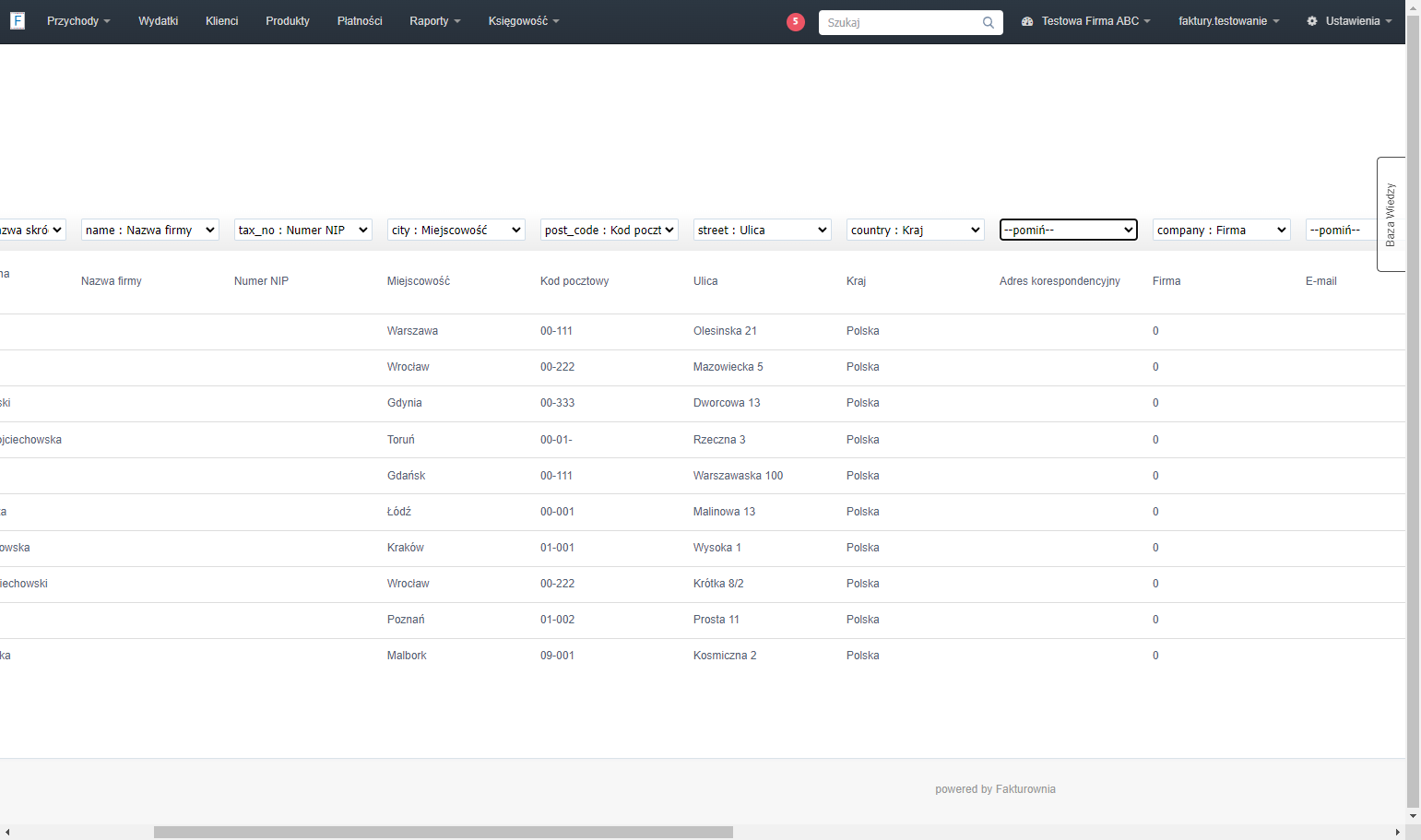Viewport: 1421px width, 840px height.
Task: Open the Baza Wiedzy side tab
Action: pyautogui.click(x=1391, y=214)
